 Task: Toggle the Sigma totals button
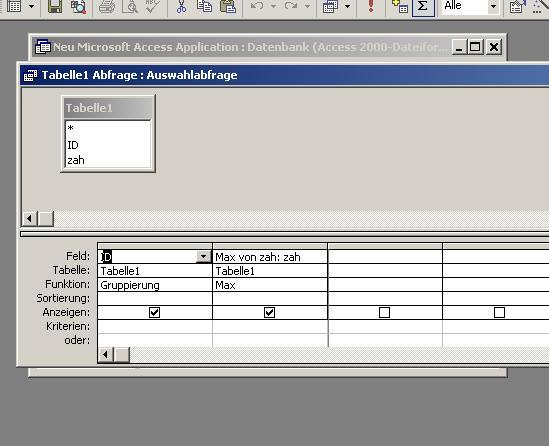point(423,7)
